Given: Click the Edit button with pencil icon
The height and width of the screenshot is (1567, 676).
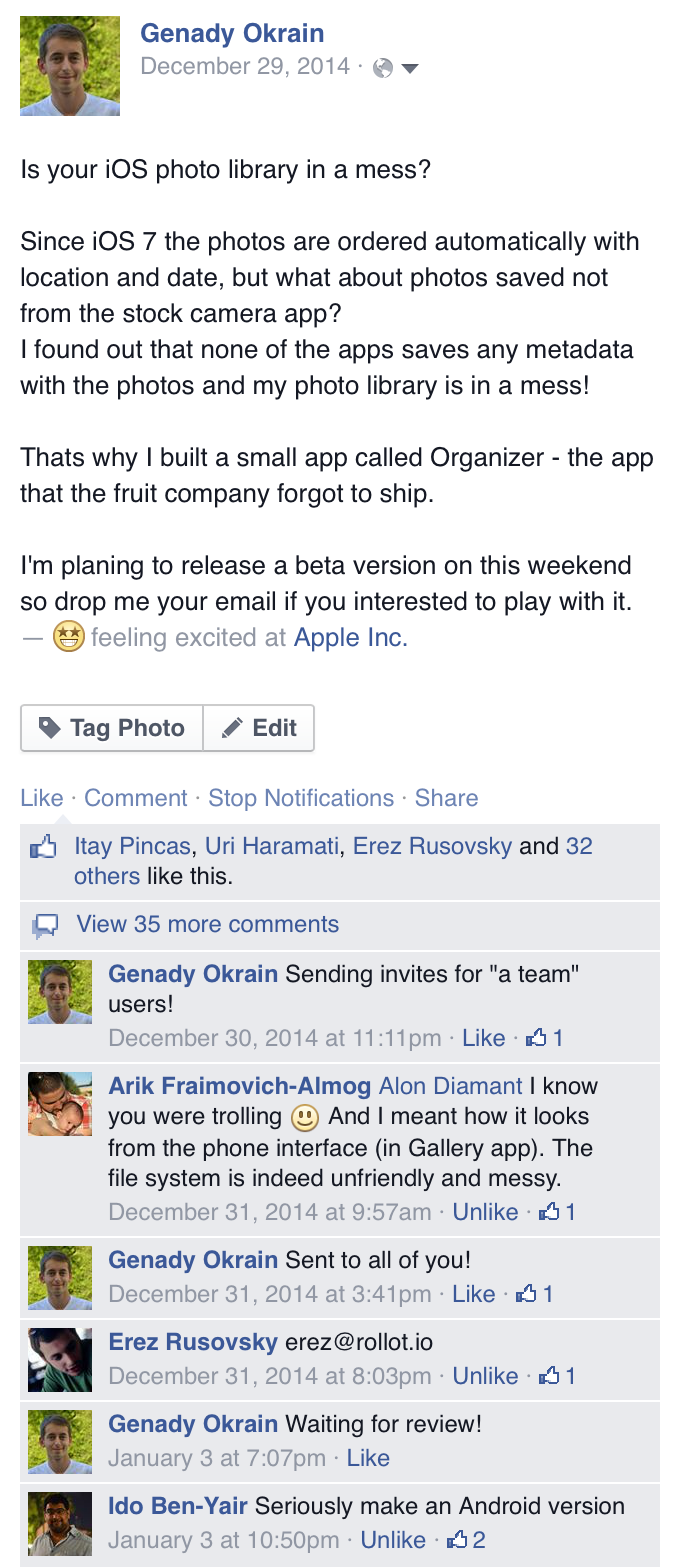Looking at the screenshot, I should [x=259, y=728].
